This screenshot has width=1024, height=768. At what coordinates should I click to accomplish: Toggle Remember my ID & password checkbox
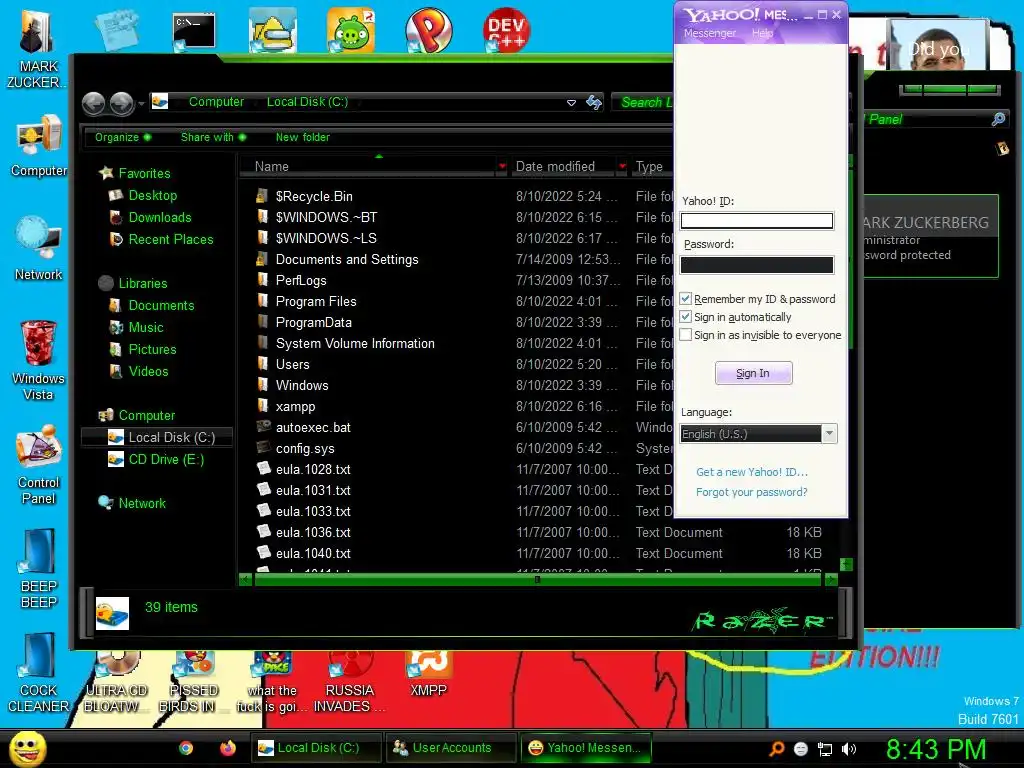(x=685, y=298)
